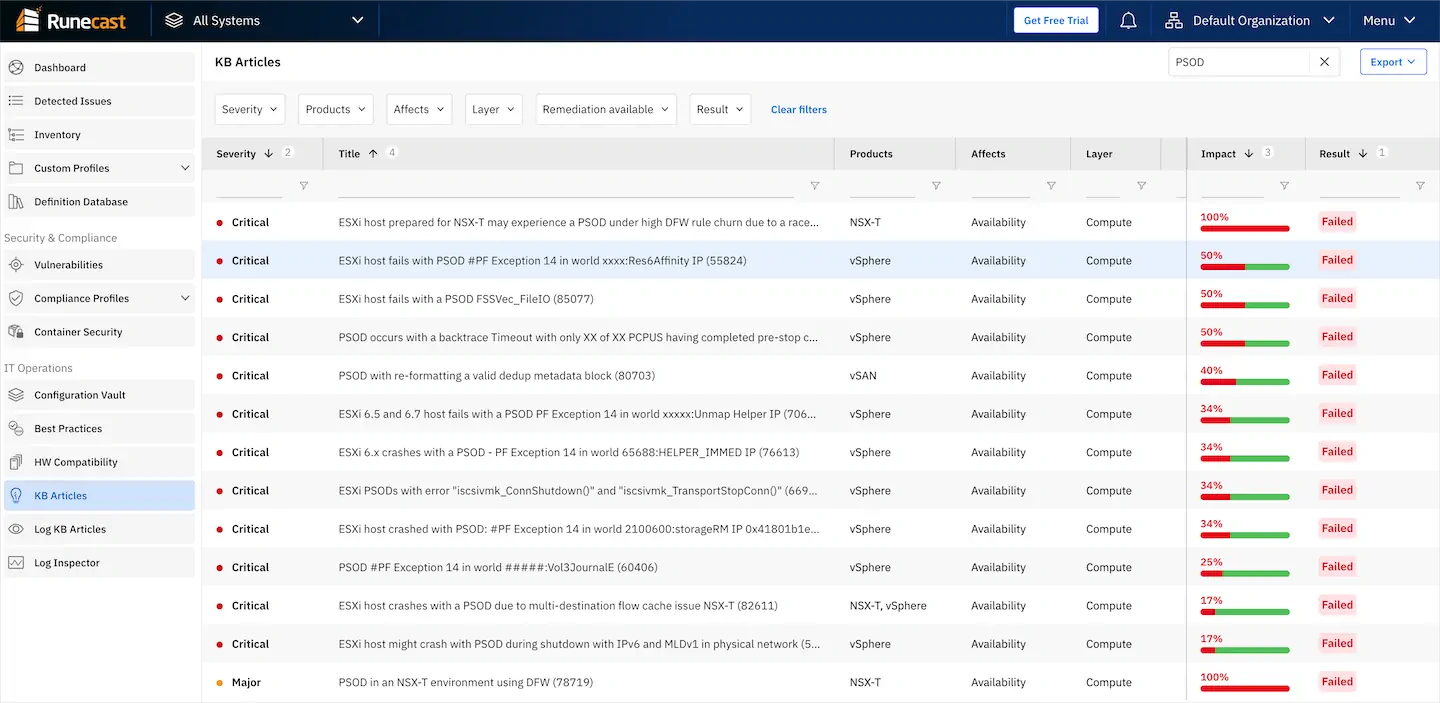Click the Compliance Profiles shield icon
Screen dimensions: 1440x703
tap(16, 298)
